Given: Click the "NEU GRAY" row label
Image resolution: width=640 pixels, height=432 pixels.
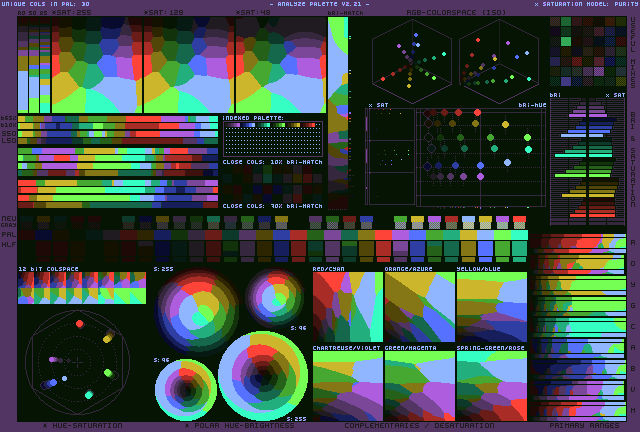Looking at the screenshot, I should 9,222.
